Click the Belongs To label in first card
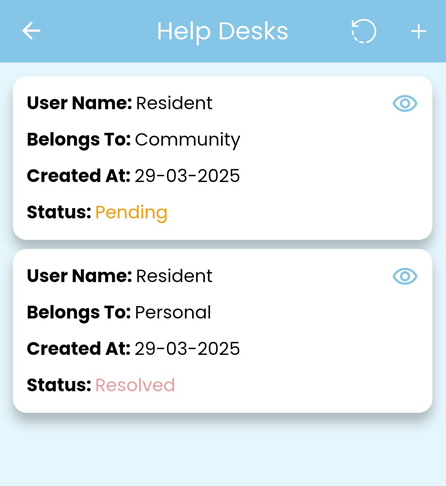 click(79, 140)
